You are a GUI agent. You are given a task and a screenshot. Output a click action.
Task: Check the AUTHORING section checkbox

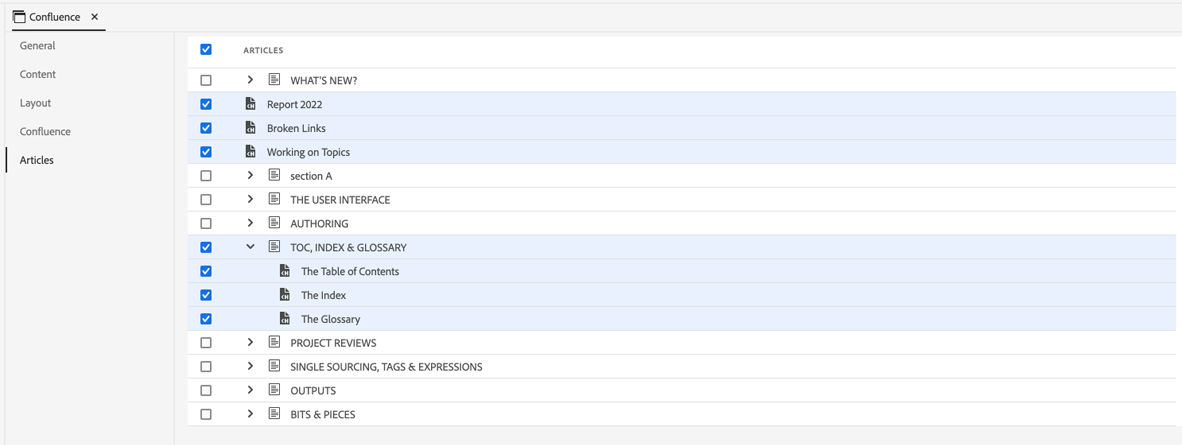coord(206,224)
